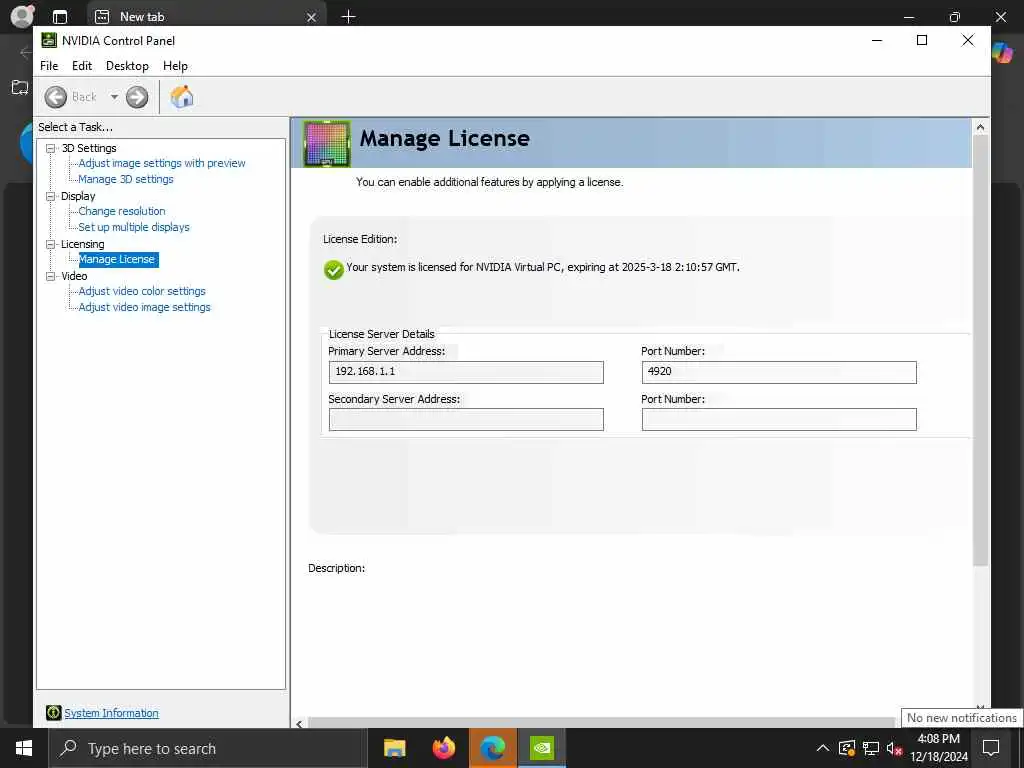Click the System Information icon
Viewport: 1024px width, 768px height.
54,713
